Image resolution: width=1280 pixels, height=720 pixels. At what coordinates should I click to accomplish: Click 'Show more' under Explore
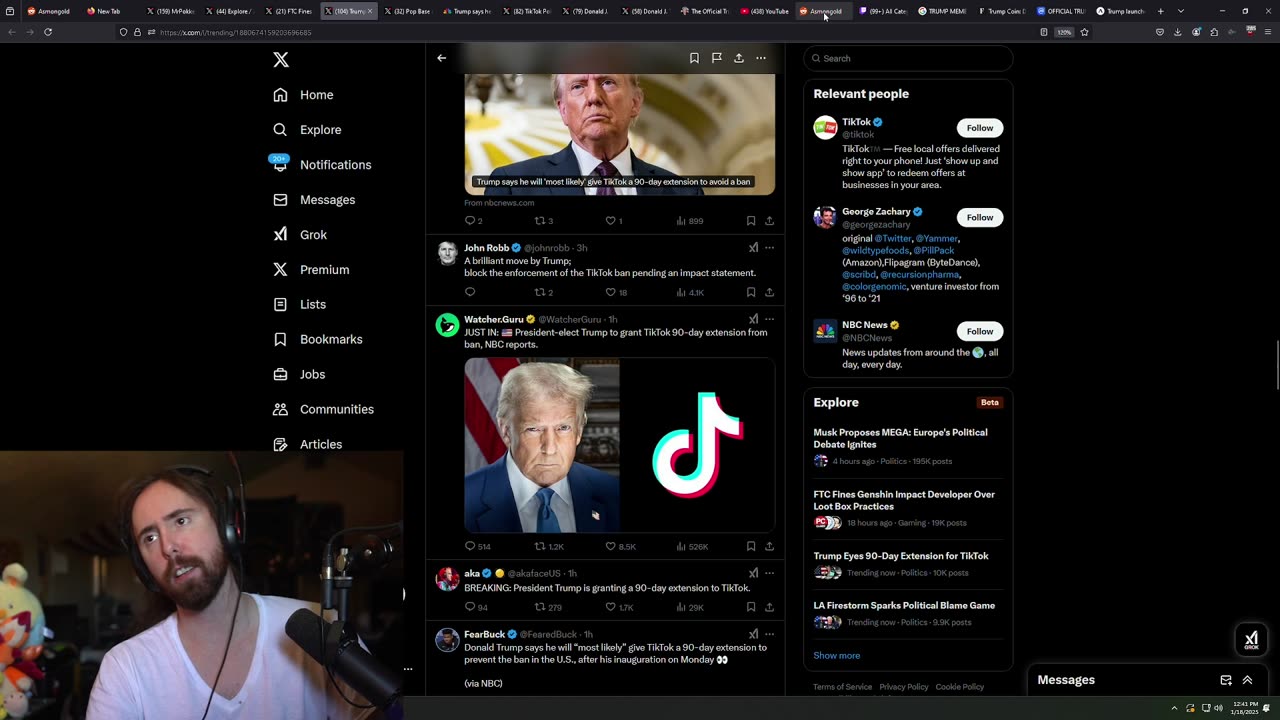coord(837,655)
